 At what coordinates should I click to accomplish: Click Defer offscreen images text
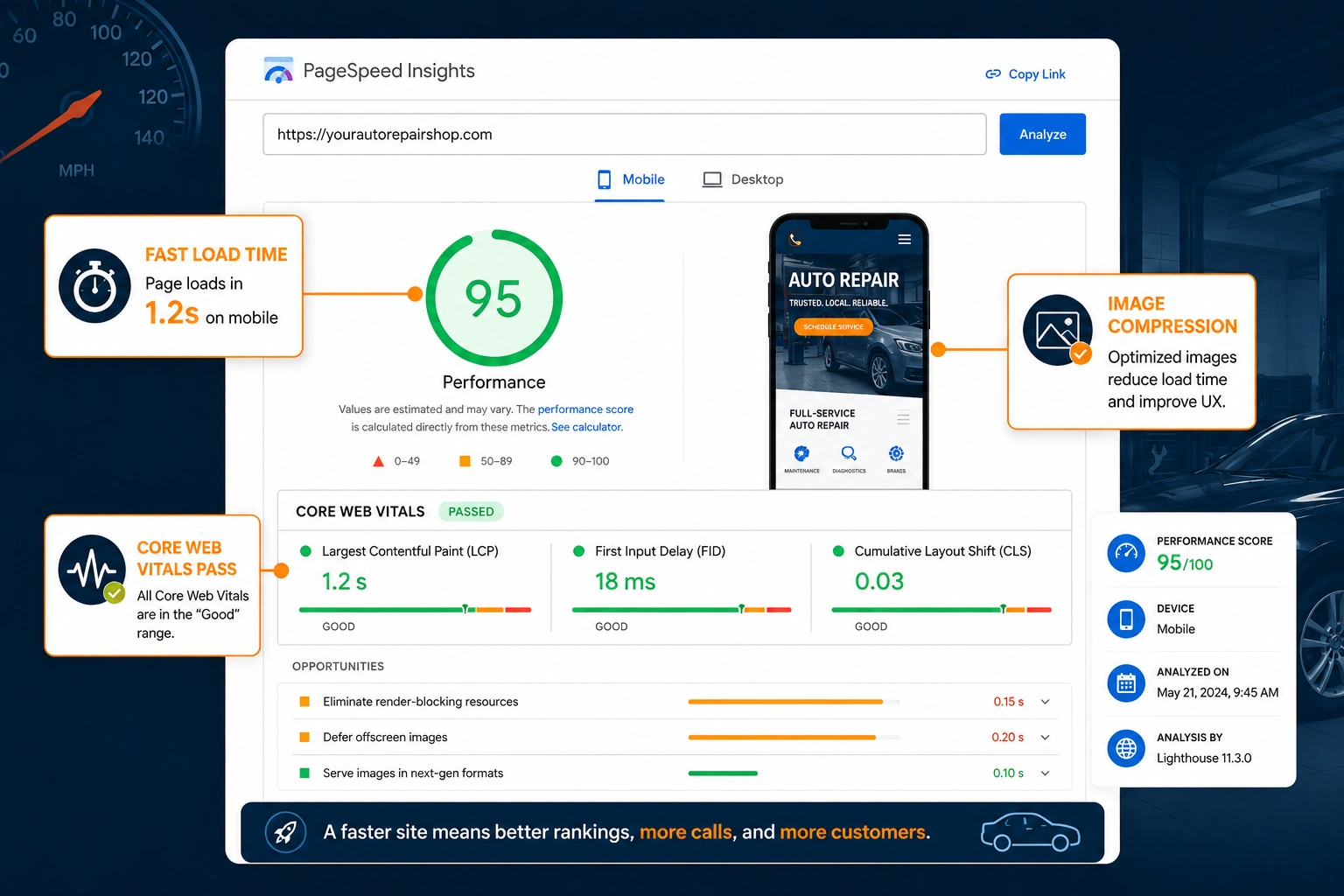coord(385,738)
